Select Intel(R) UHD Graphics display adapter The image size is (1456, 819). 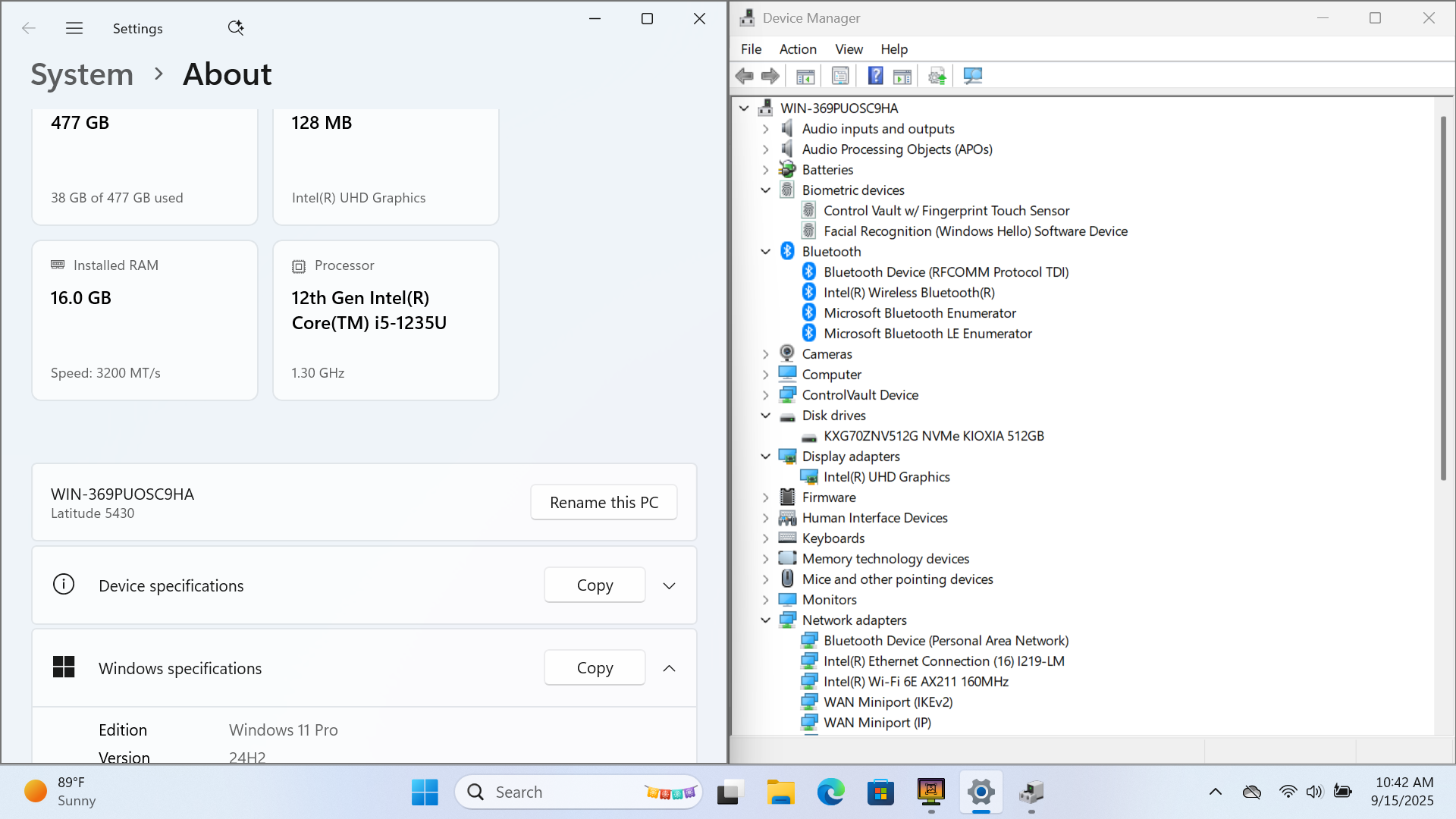pyautogui.click(x=886, y=477)
